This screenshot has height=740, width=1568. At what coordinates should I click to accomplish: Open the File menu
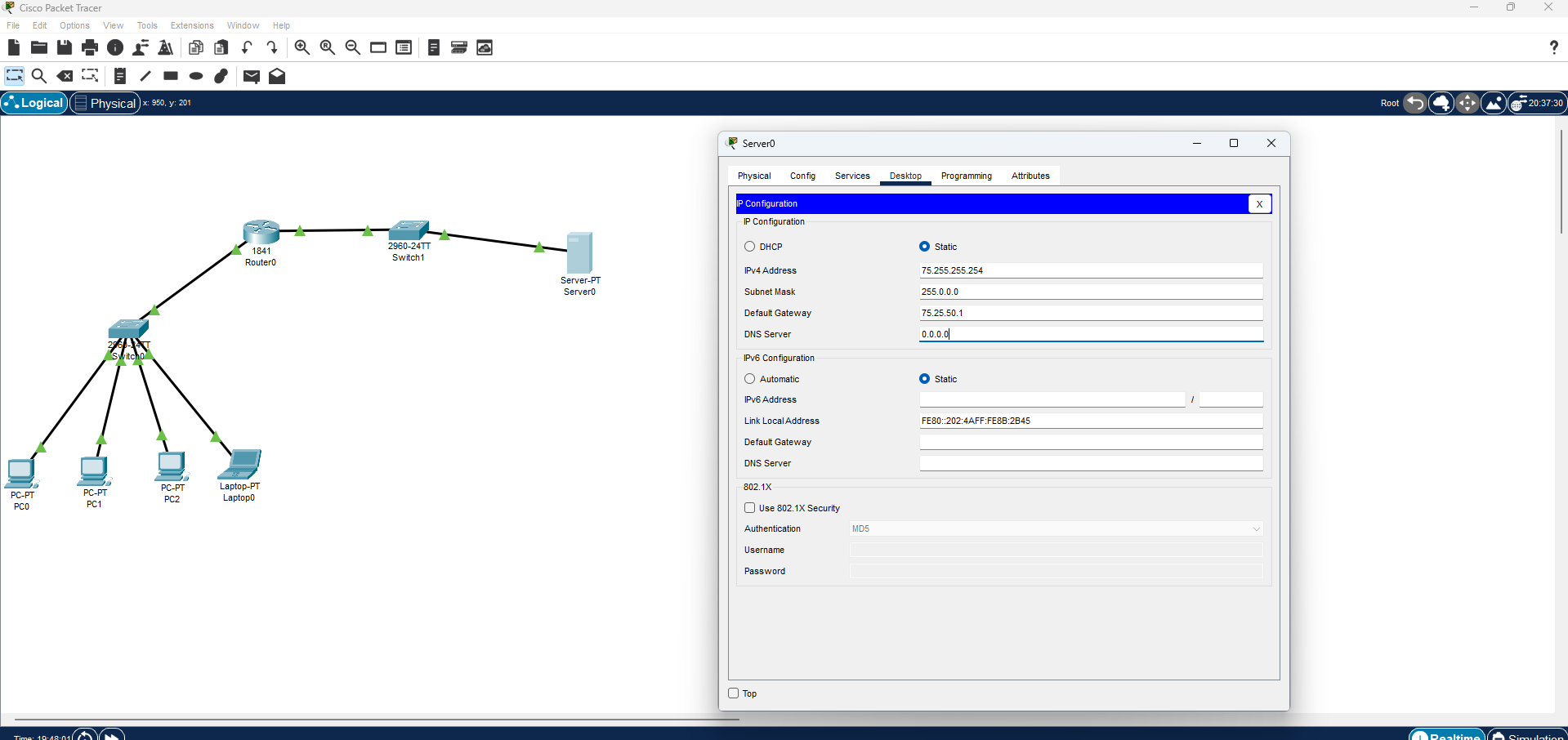(x=13, y=25)
